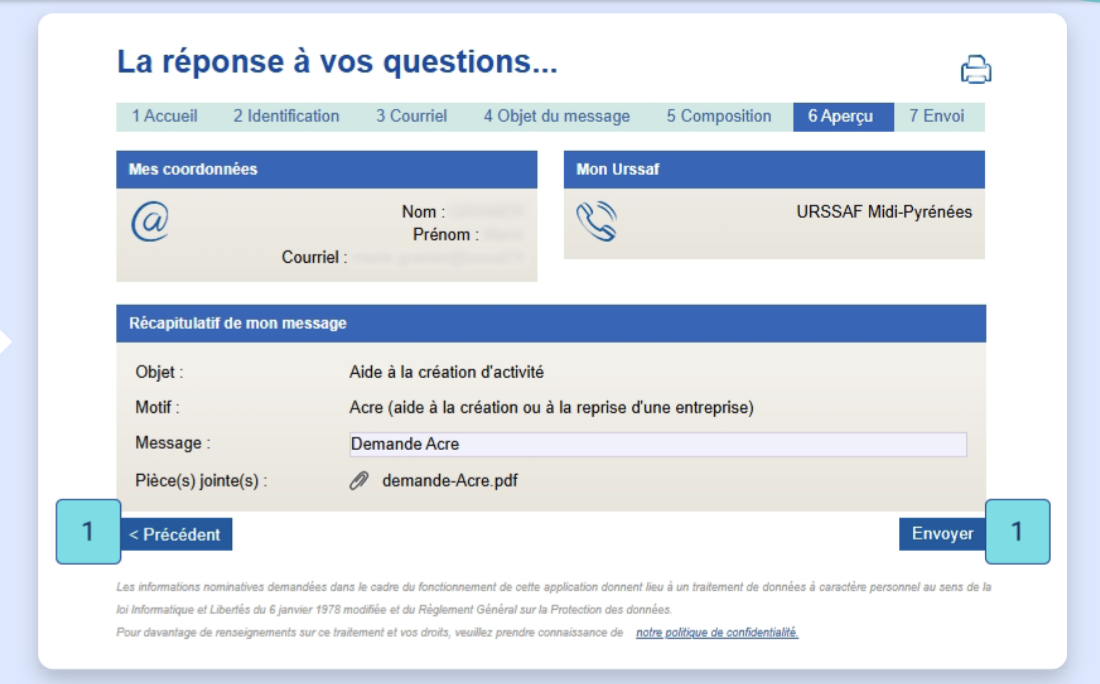This screenshot has height=684, width=1100.
Task: Open attached file demande-Acre.pdf
Action: pos(450,481)
